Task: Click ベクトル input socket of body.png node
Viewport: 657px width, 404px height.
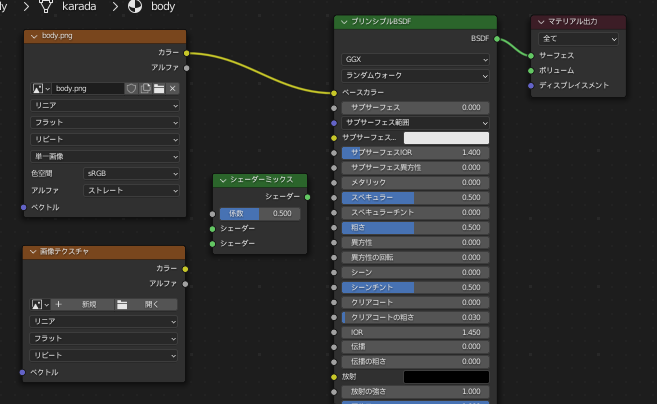Action: point(23,207)
